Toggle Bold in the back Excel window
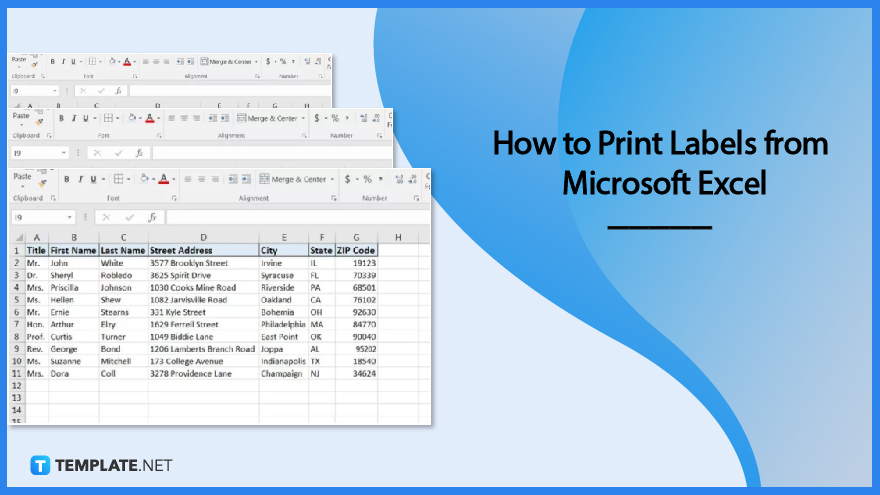 point(53,62)
